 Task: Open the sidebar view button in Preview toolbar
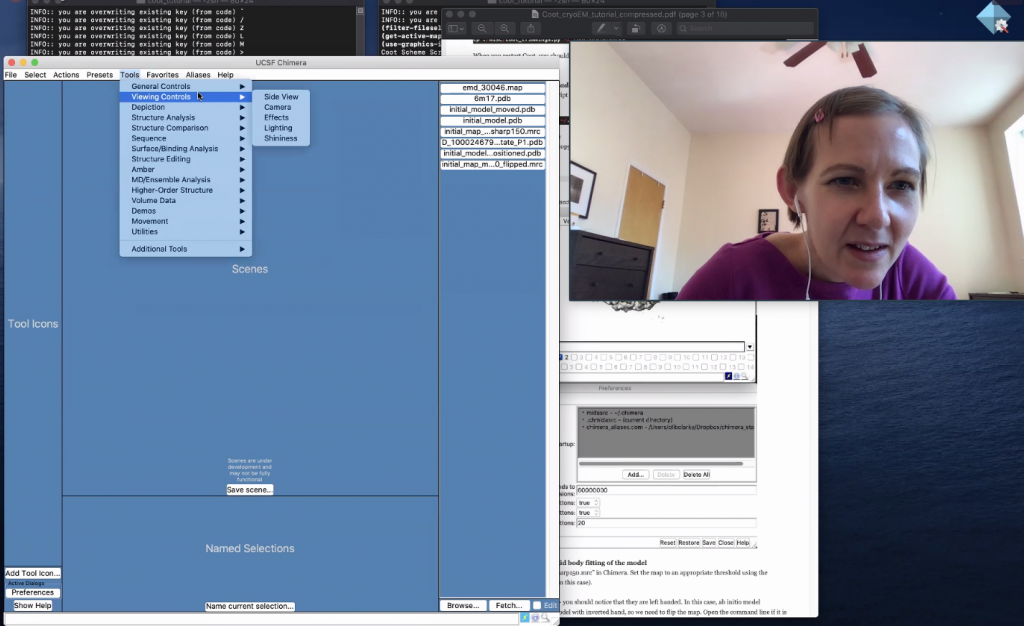pos(456,28)
